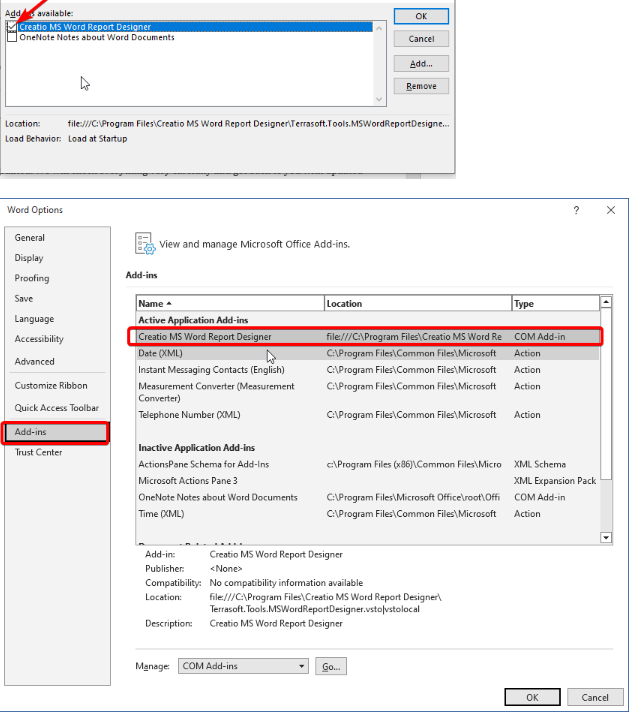
Task: Close the Word Options dialog
Action: (611, 210)
